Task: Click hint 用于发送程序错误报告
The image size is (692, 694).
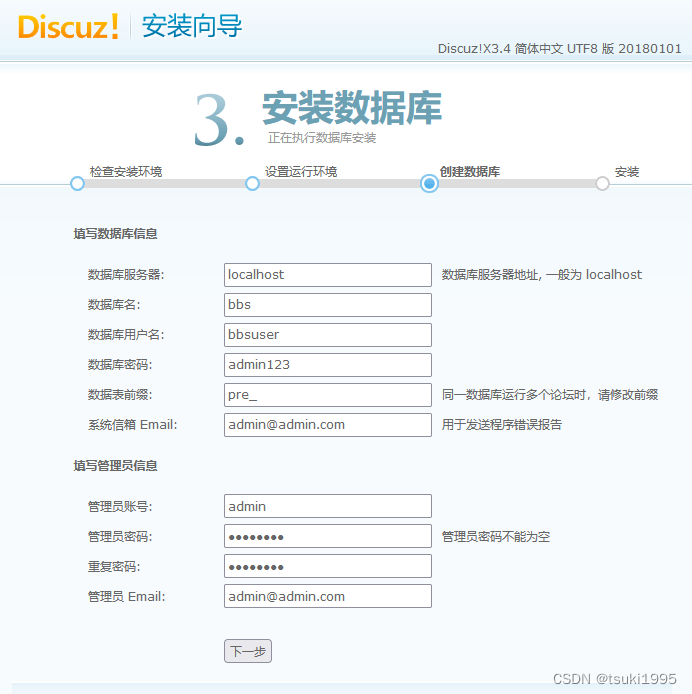Action: (502, 425)
